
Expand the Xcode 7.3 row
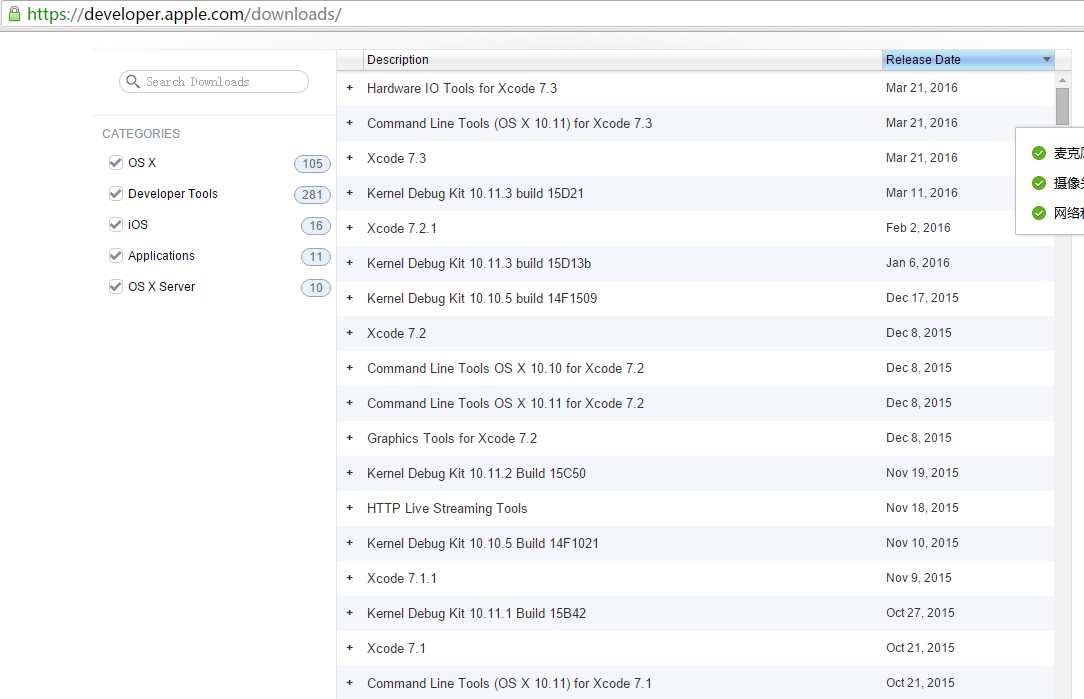pos(350,158)
